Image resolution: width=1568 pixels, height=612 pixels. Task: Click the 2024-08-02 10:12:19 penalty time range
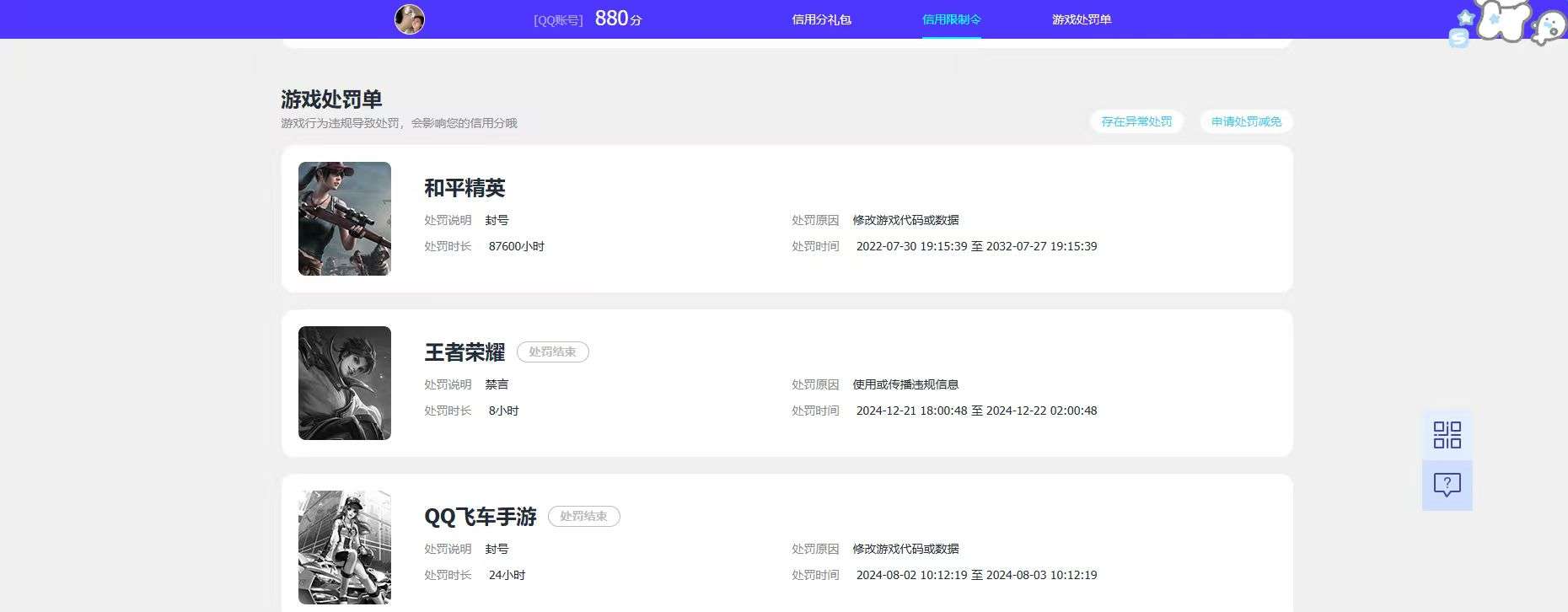[976, 575]
